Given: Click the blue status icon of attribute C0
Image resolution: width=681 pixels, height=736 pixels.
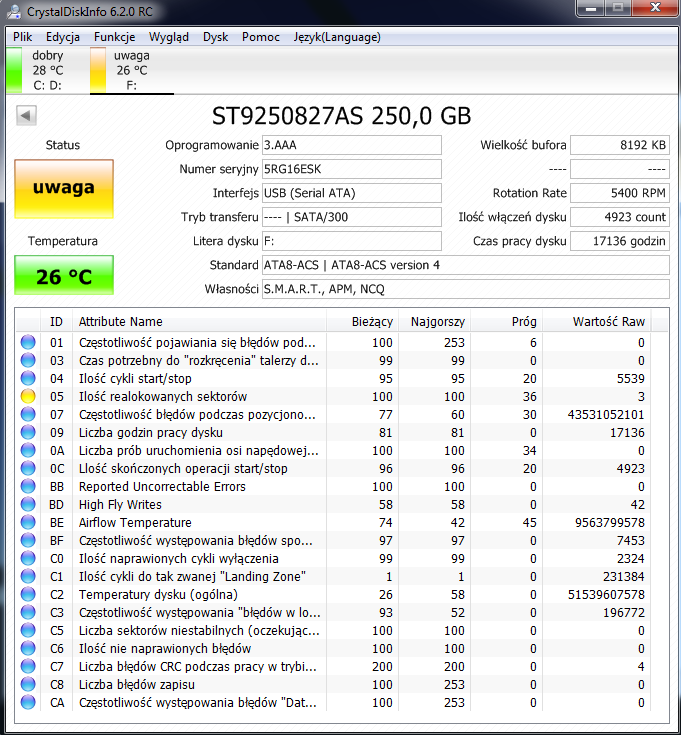Looking at the screenshot, I should pos(28,558).
